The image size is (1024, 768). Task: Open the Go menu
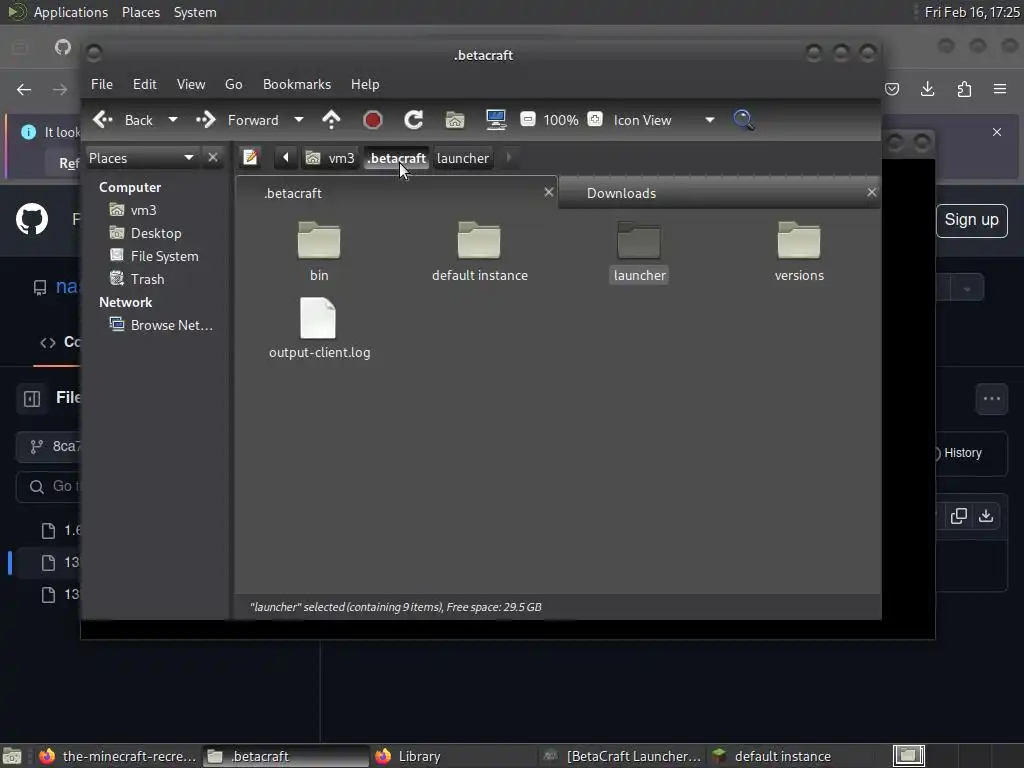point(233,84)
